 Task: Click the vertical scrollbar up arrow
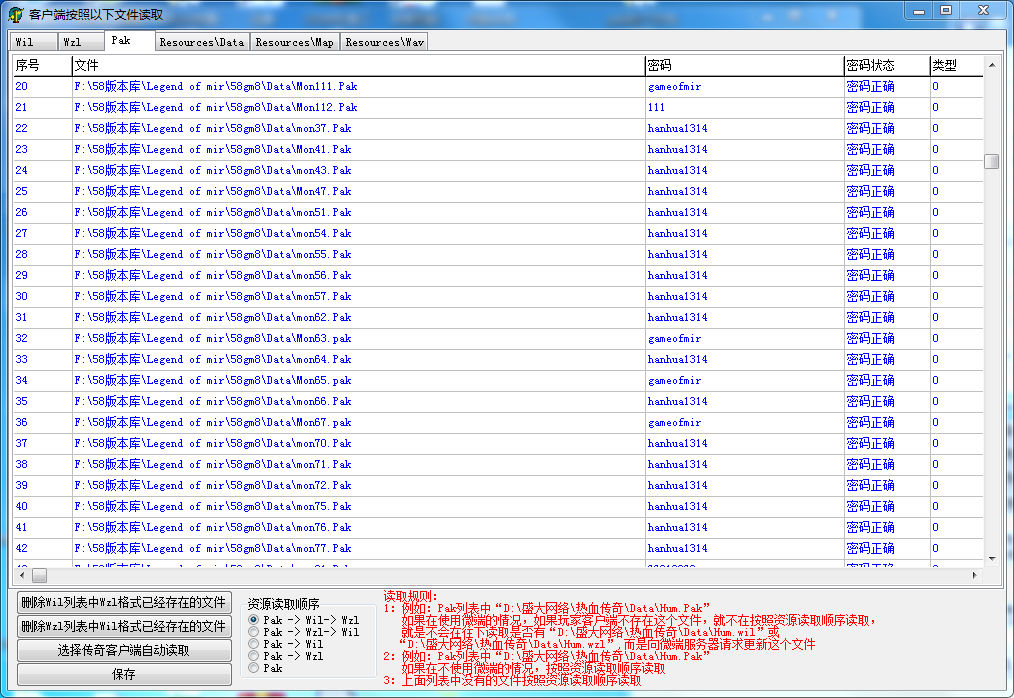coord(991,65)
